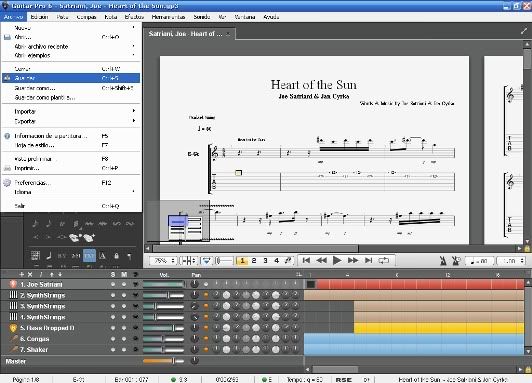Jump to the last bar
The width and height of the screenshot is (532, 383).
pyautogui.click(x=368, y=261)
